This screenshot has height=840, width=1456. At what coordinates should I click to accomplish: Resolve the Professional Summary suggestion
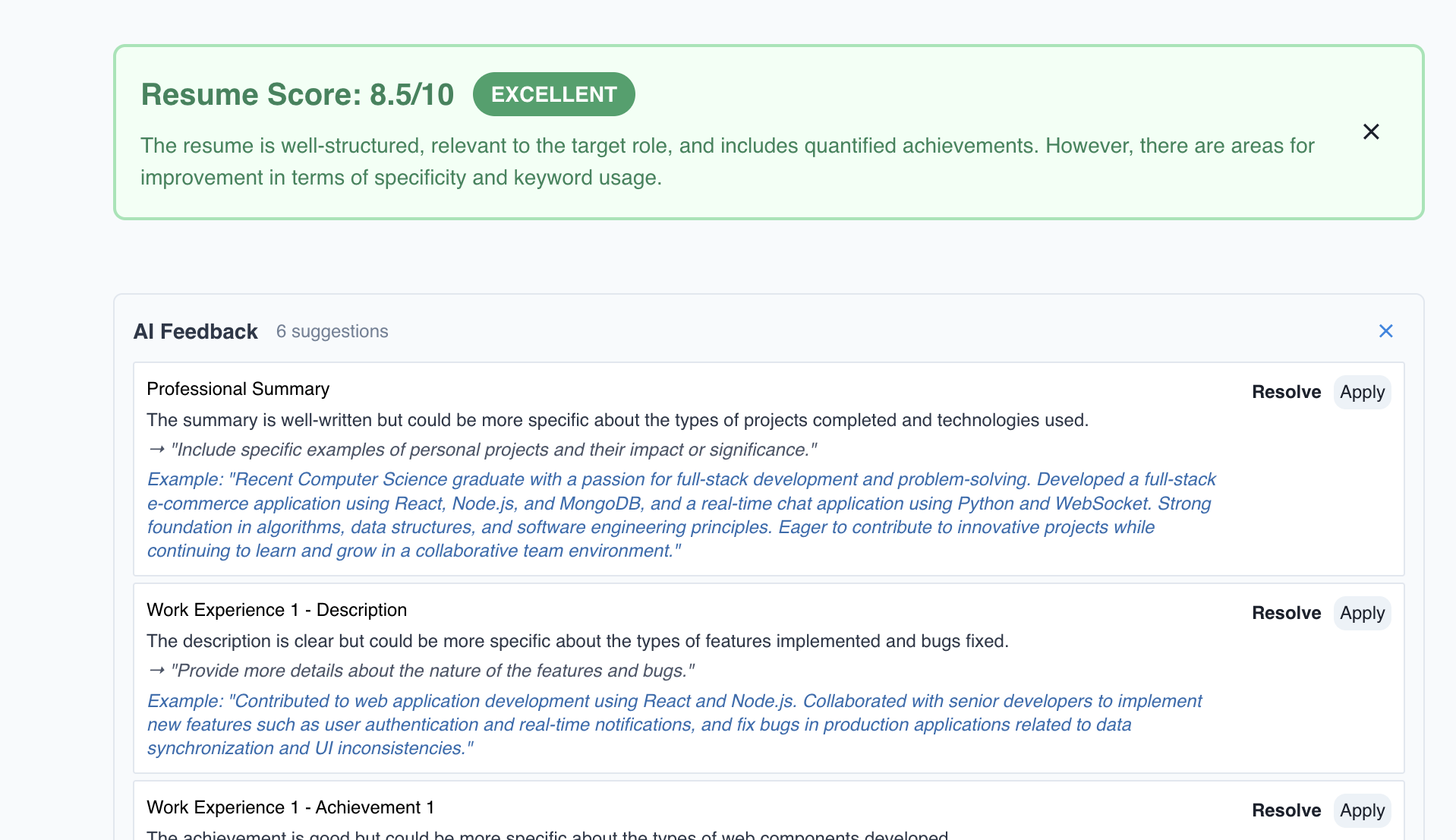(1286, 392)
